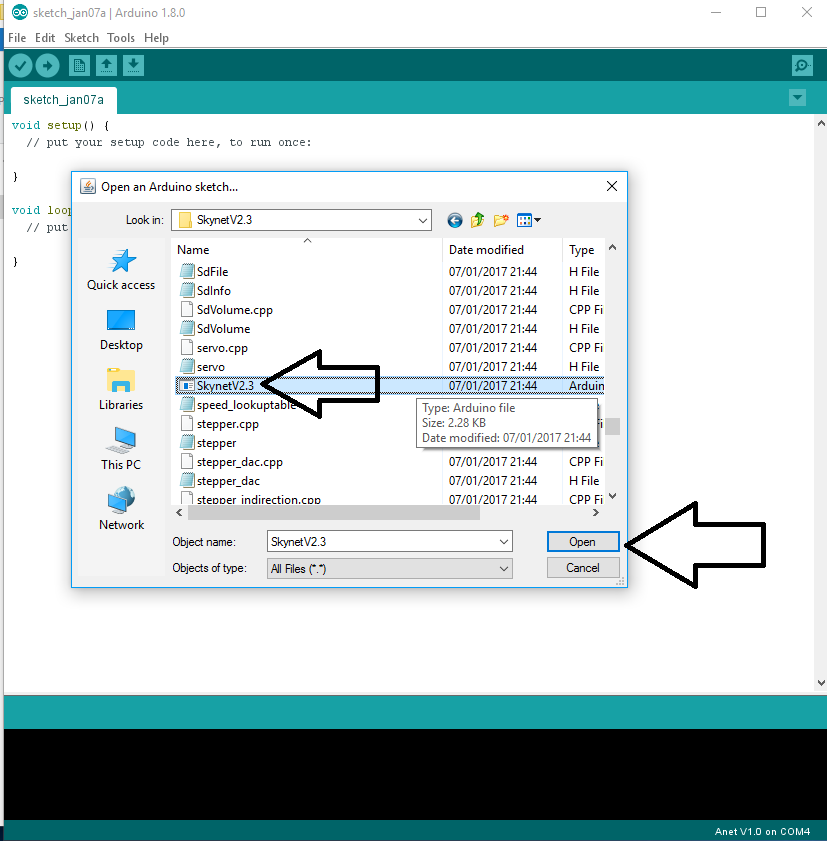Open the Sketch menu

coord(82,38)
